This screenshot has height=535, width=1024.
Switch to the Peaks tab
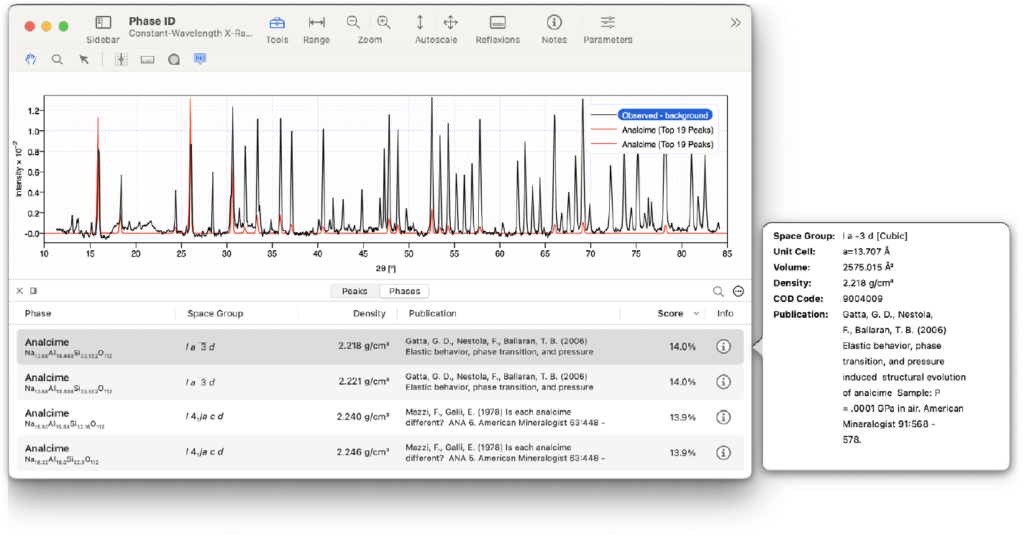pyautogui.click(x=354, y=291)
